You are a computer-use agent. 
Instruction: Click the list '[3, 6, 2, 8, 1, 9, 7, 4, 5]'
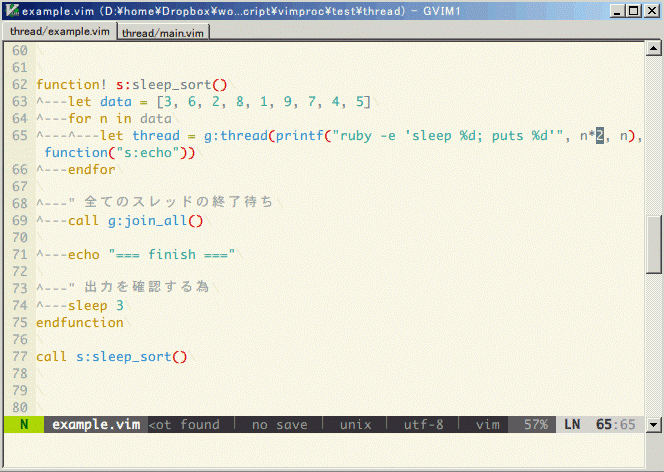tap(263, 102)
